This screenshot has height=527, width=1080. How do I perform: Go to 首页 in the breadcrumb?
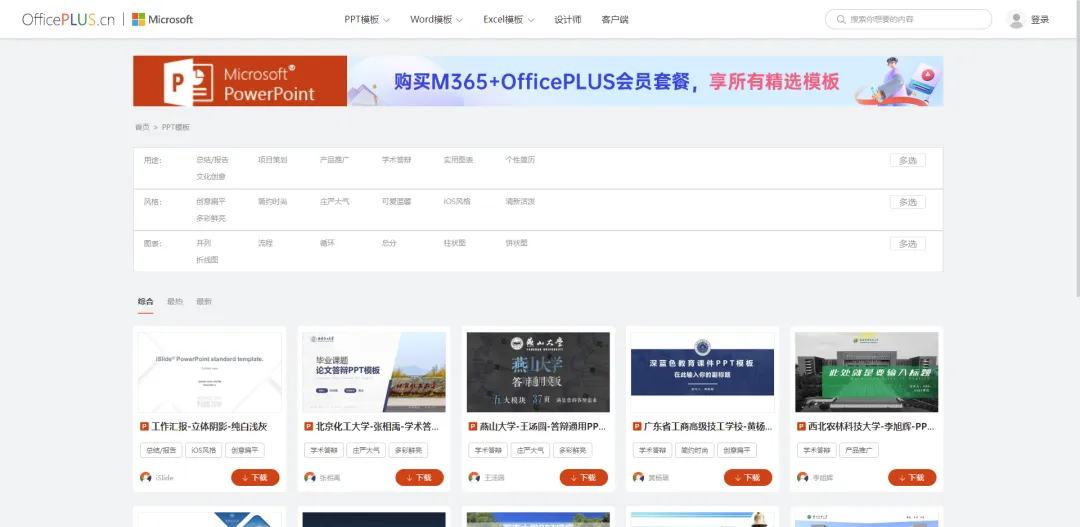pyautogui.click(x=142, y=127)
